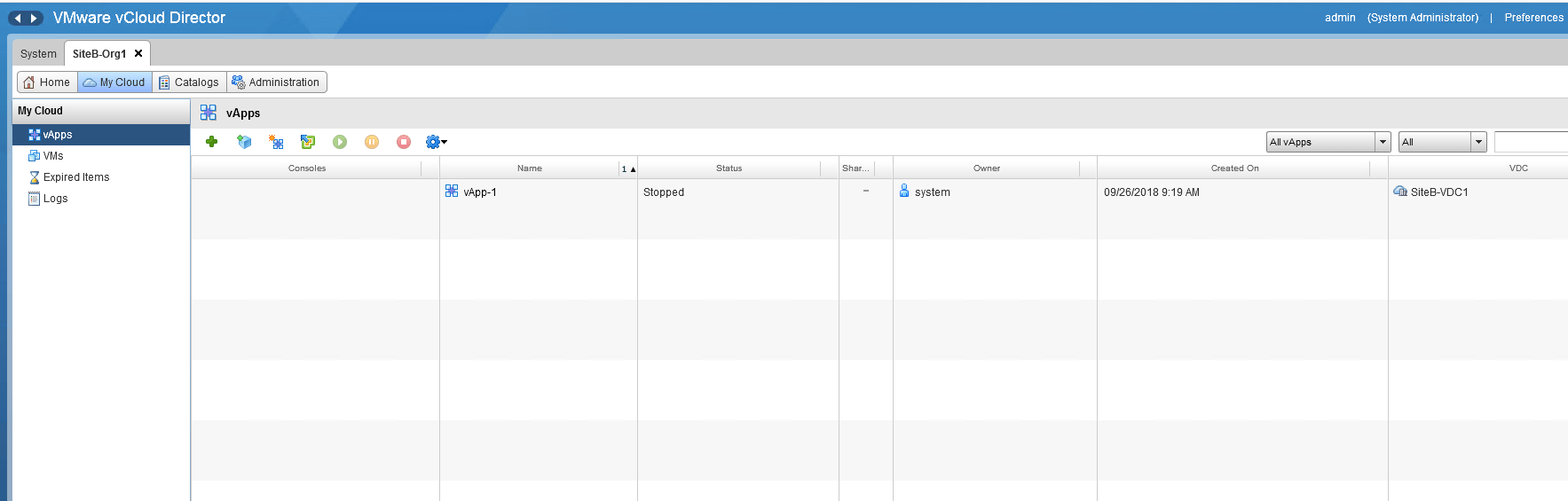Switch to the System tab

(x=38, y=54)
